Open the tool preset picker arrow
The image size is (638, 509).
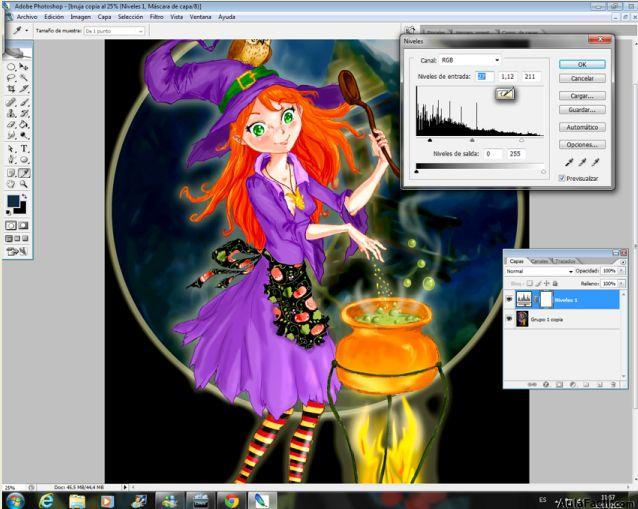27,31
